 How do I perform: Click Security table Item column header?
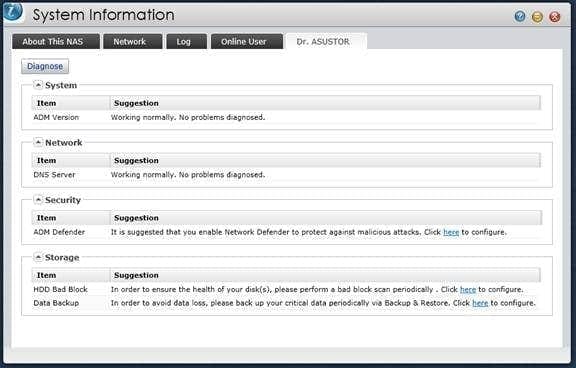[x=71, y=218]
